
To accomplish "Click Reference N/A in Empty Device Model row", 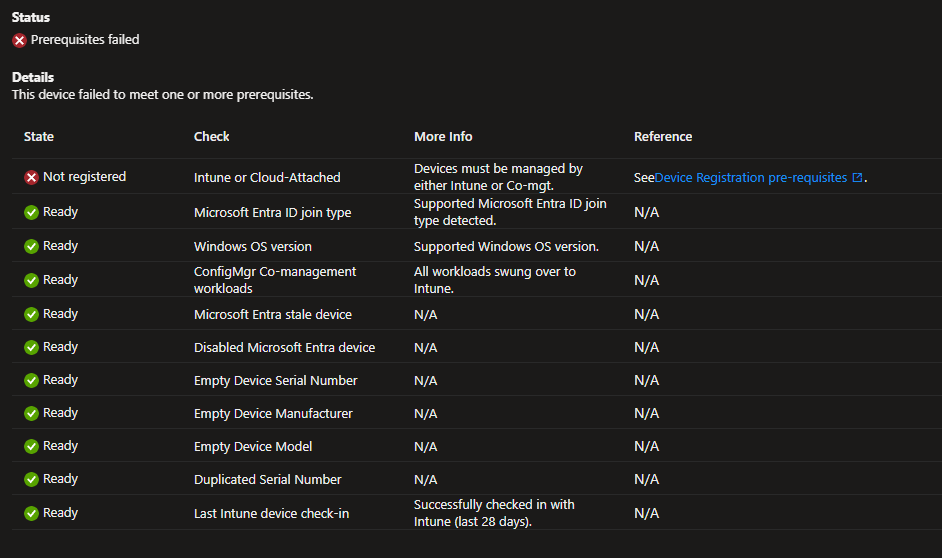I will coord(646,446).
